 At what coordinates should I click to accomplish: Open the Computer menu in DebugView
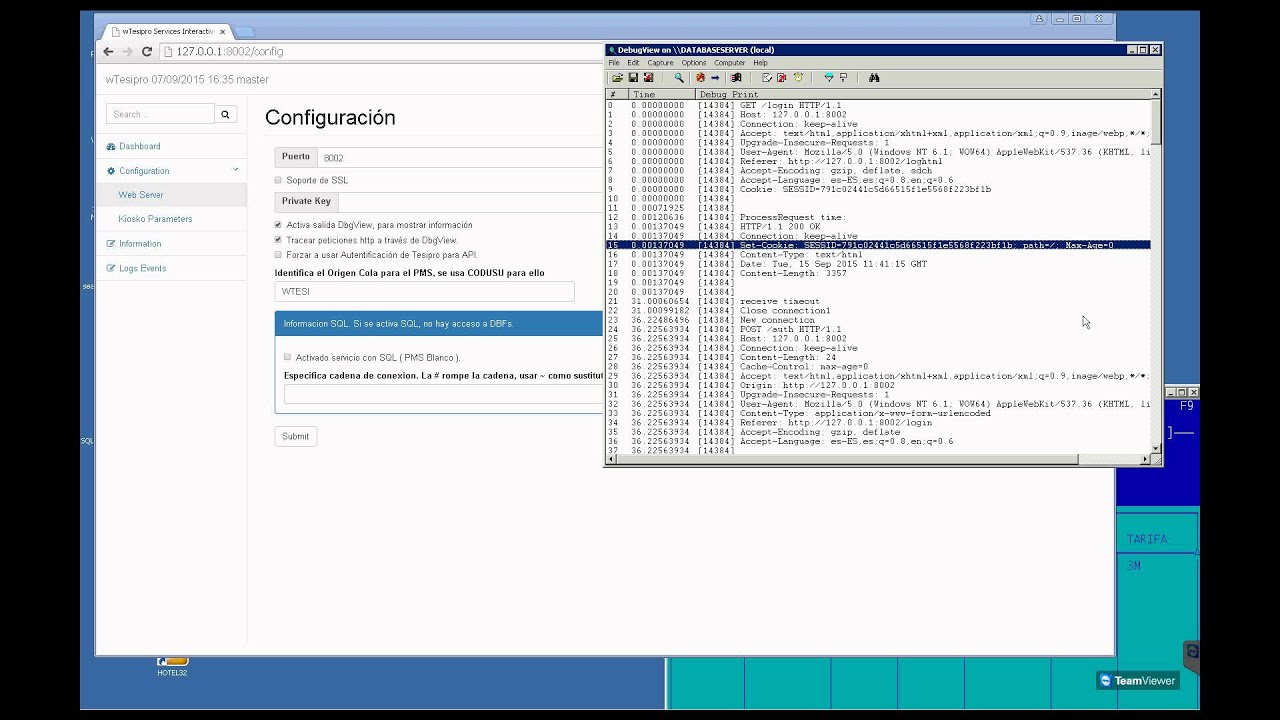pyautogui.click(x=730, y=63)
